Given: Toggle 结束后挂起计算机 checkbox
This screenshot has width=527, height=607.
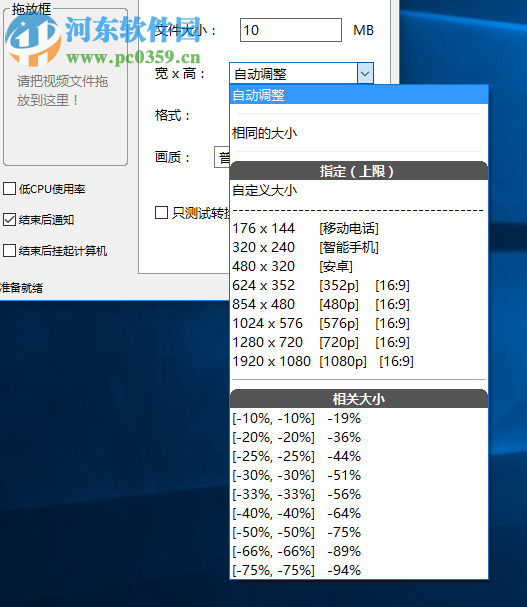Looking at the screenshot, I should click(x=9, y=250).
